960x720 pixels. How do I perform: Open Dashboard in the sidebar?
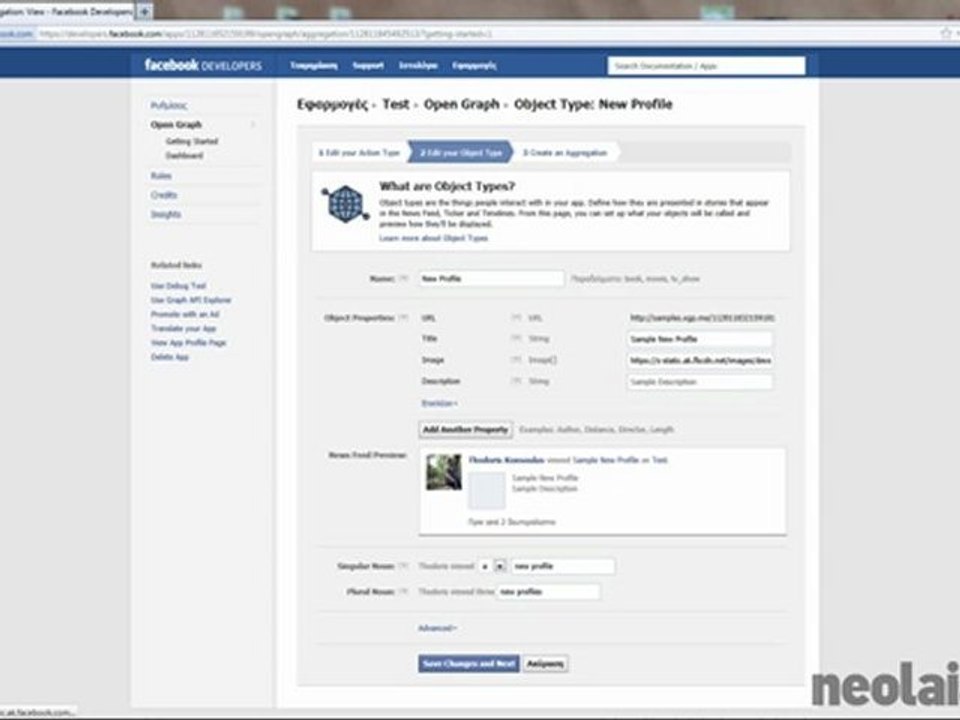pos(184,156)
